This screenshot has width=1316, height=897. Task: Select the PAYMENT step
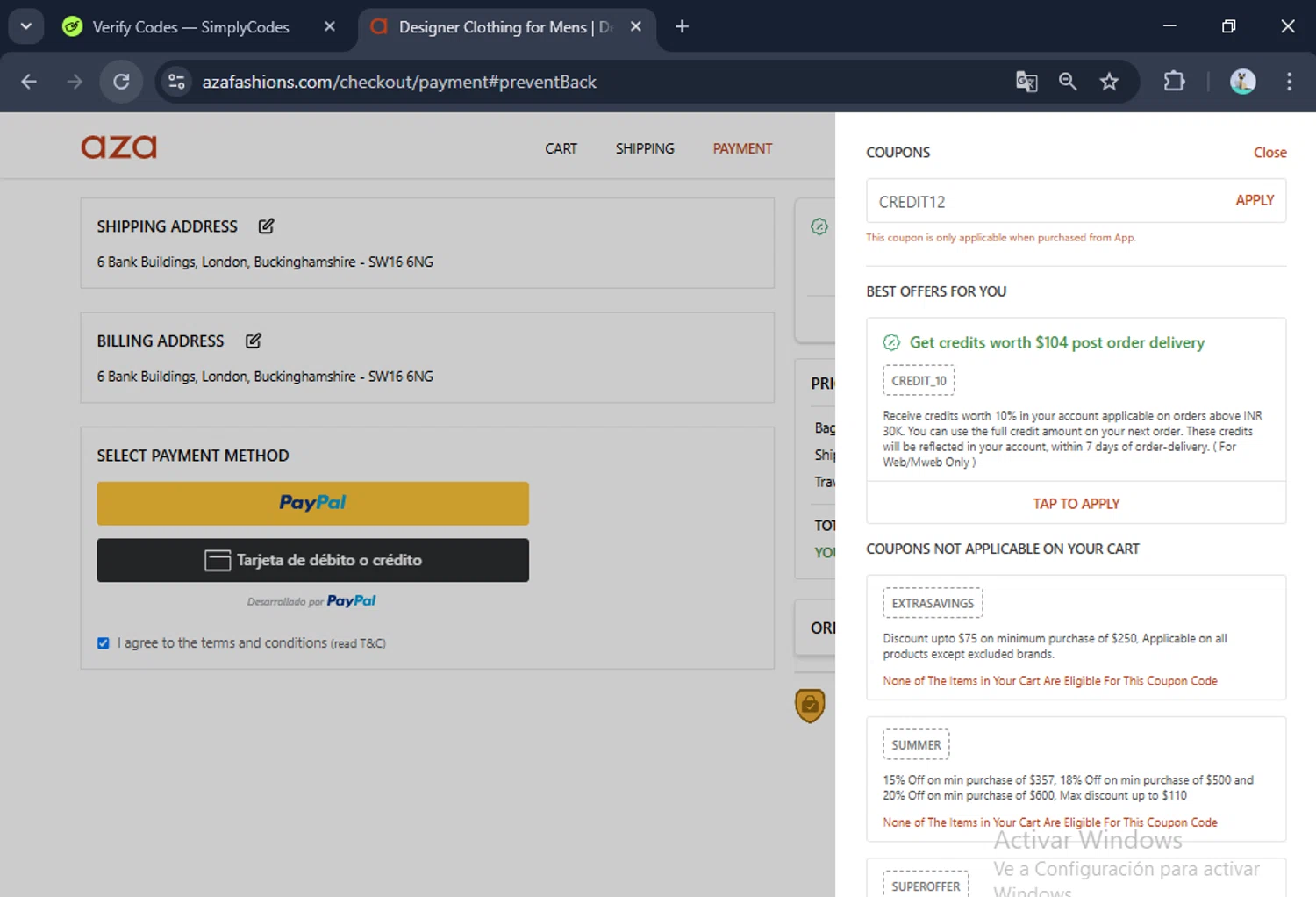(742, 148)
